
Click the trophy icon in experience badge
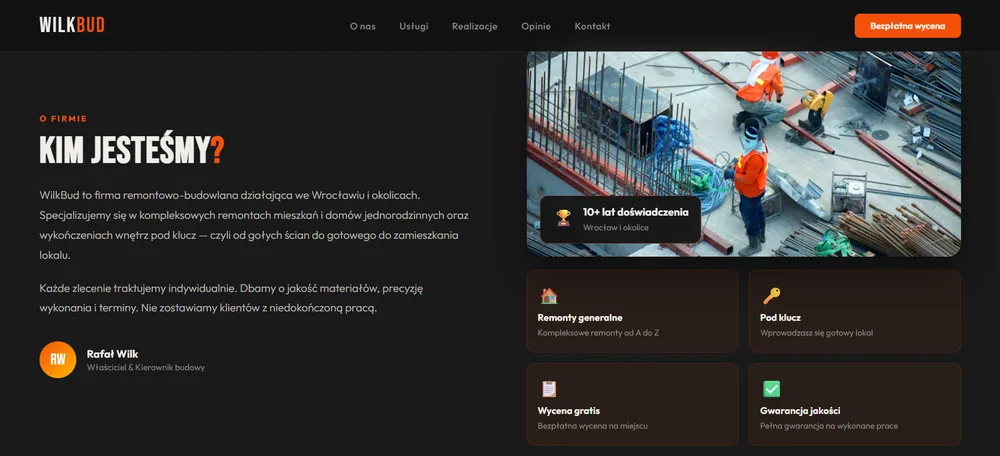563,218
